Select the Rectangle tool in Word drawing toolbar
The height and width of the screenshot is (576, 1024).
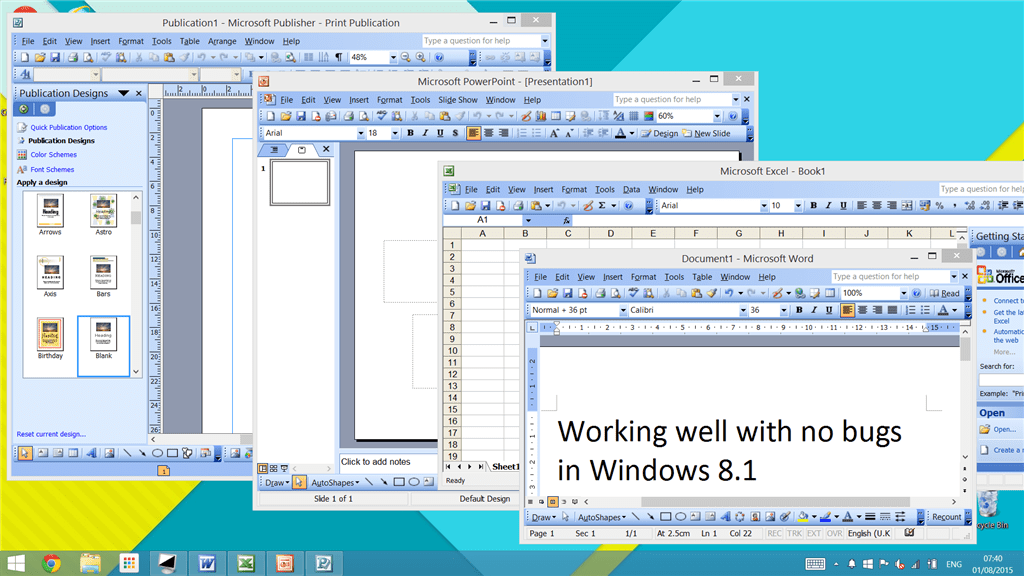tap(665, 517)
